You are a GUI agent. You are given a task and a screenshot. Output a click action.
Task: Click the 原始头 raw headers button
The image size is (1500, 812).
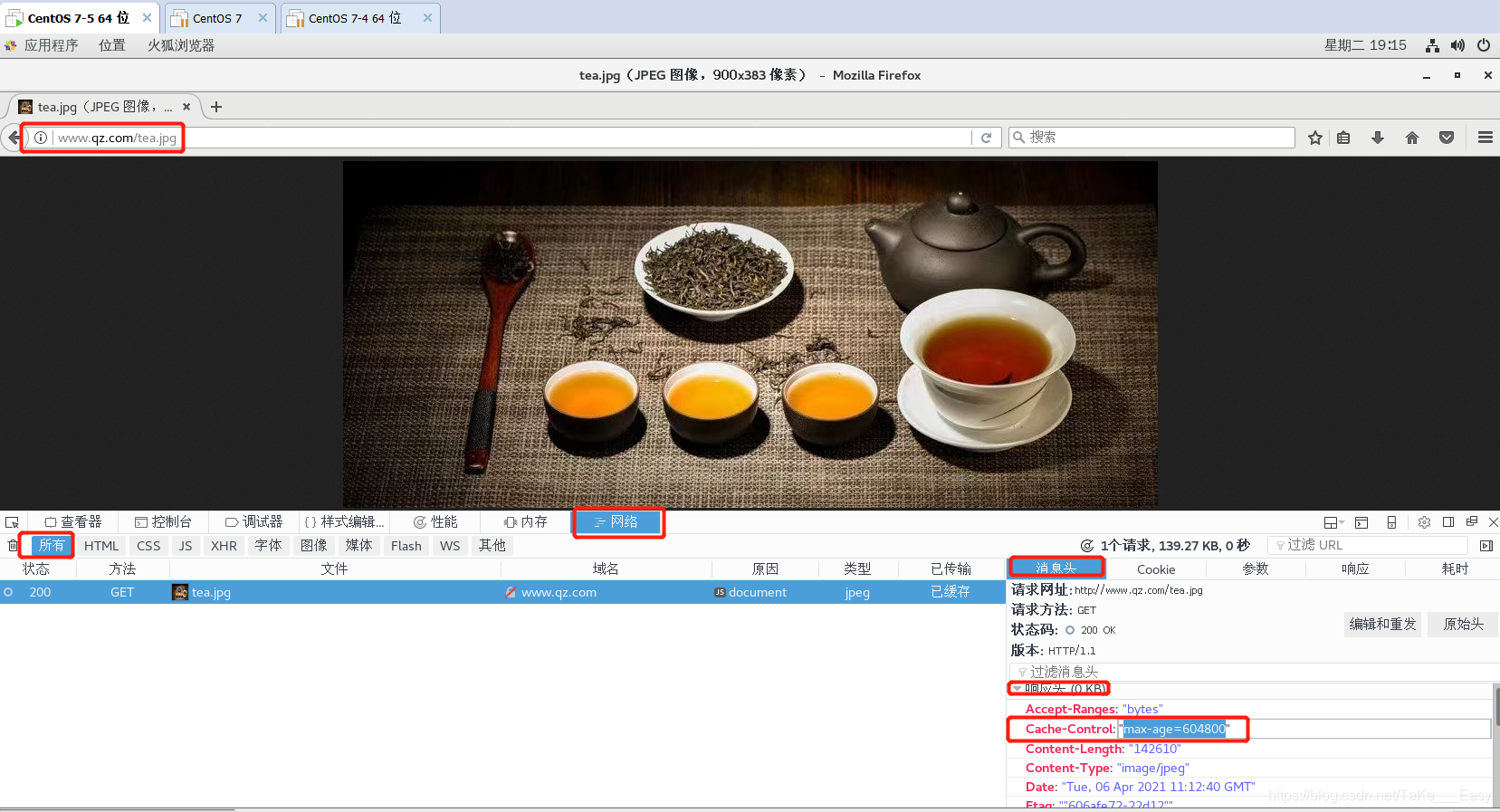pyautogui.click(x=1463, y=624)
